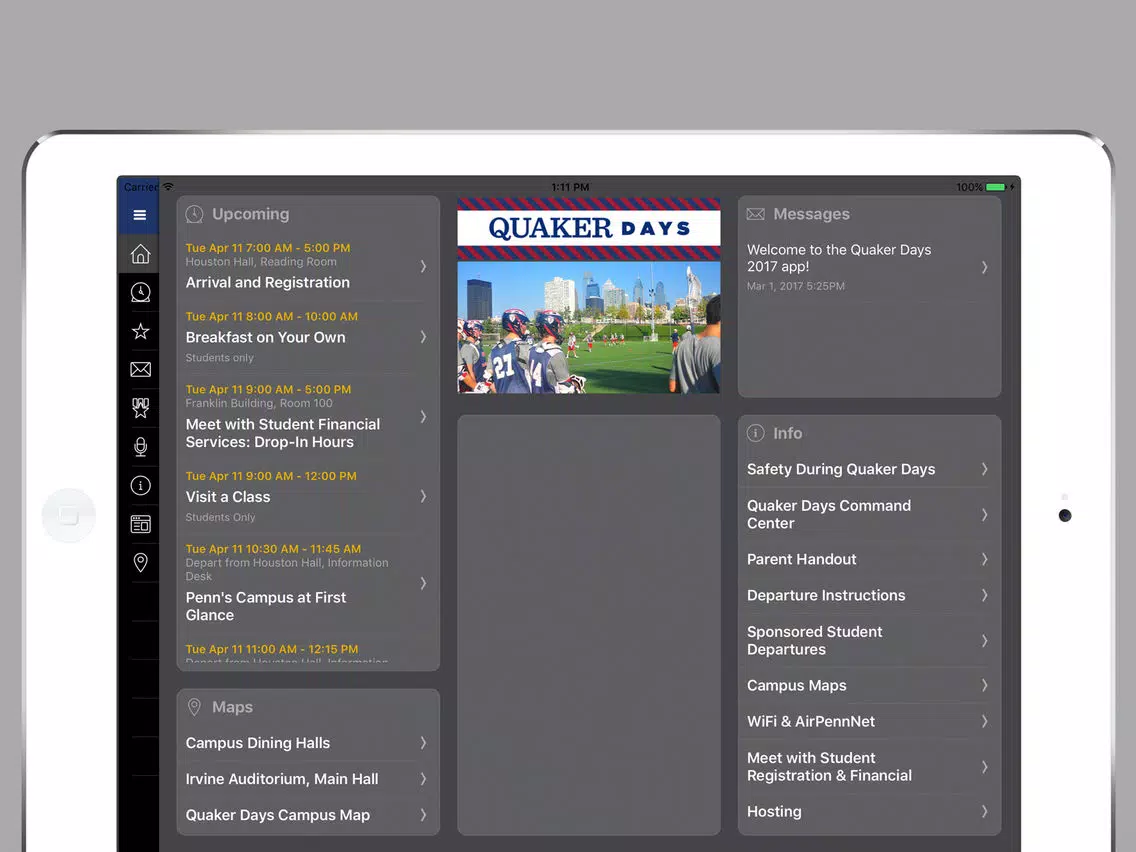Open the hamburger menu icon
The width and height of the screenshot is (1136, 852).
pos(140,215)
